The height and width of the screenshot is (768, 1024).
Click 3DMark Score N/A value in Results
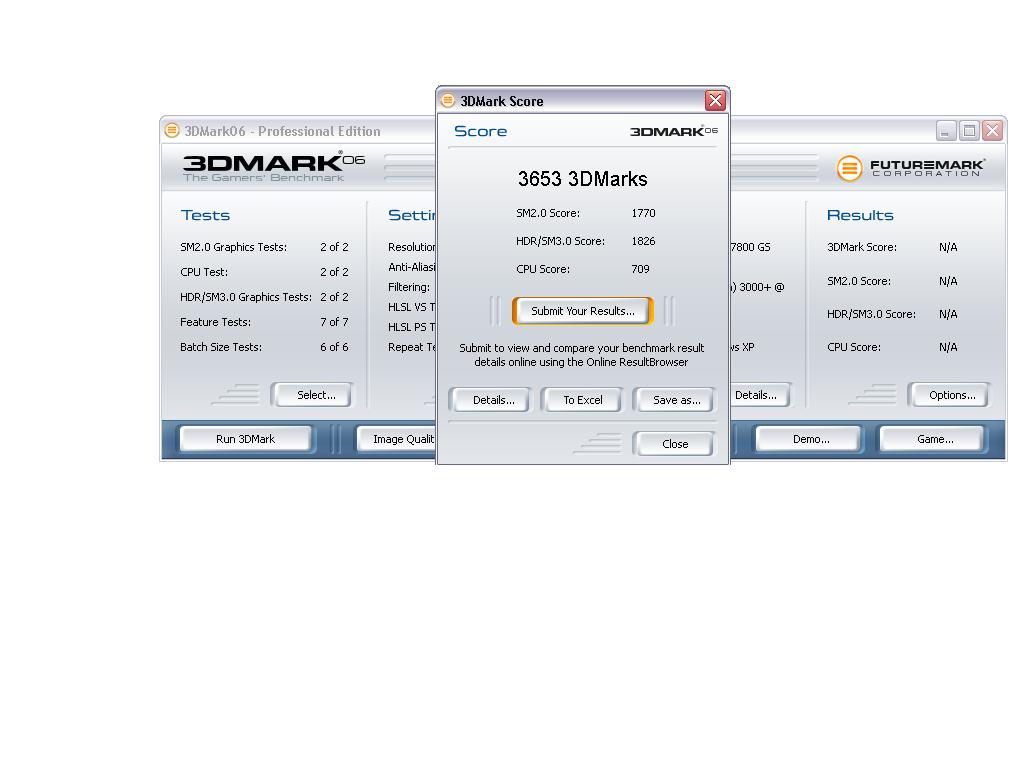coord(948,247)
